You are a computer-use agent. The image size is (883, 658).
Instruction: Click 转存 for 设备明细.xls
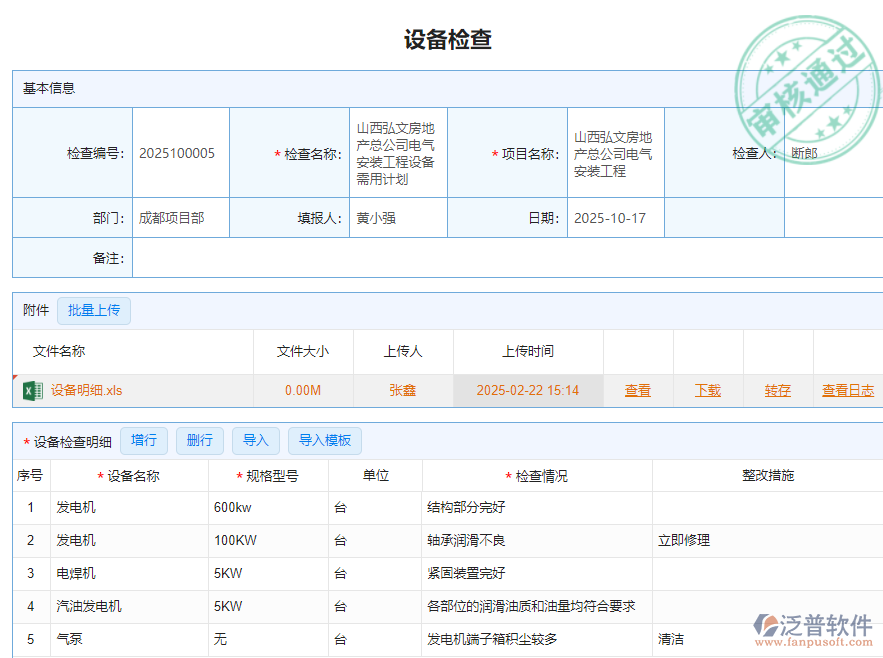click(777, 390)
